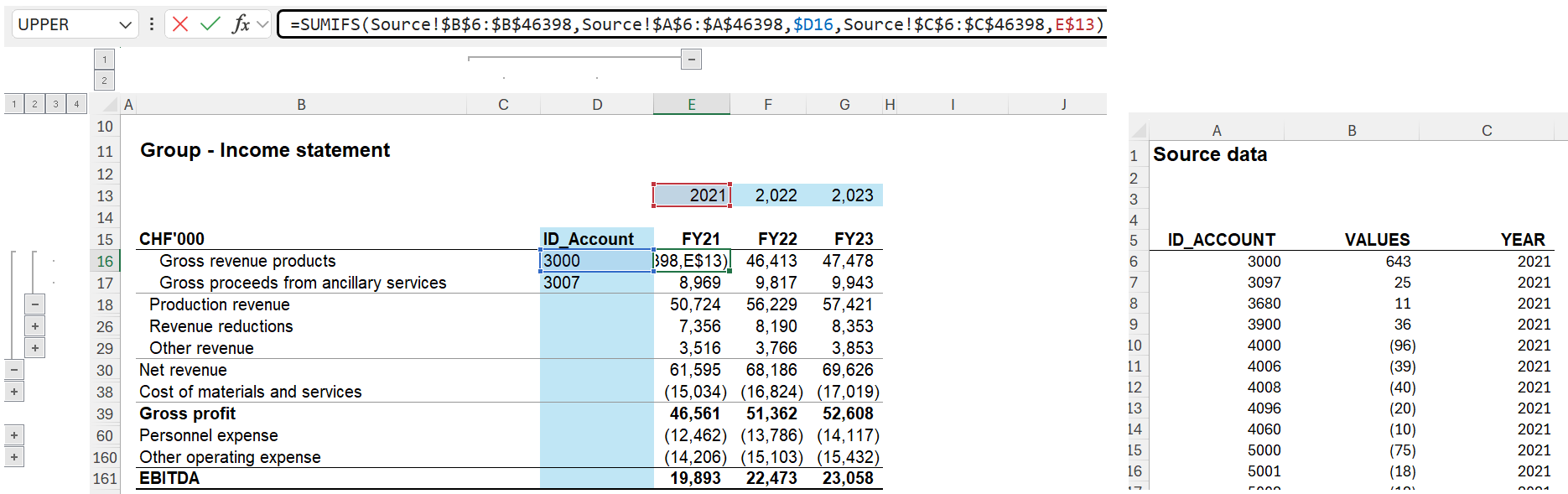Select row 16 header

pyautogui.click(x=105, y=261)
